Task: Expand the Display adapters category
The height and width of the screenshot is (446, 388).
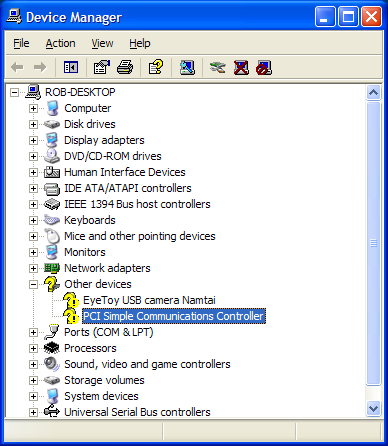Action: tap(33, 140)
